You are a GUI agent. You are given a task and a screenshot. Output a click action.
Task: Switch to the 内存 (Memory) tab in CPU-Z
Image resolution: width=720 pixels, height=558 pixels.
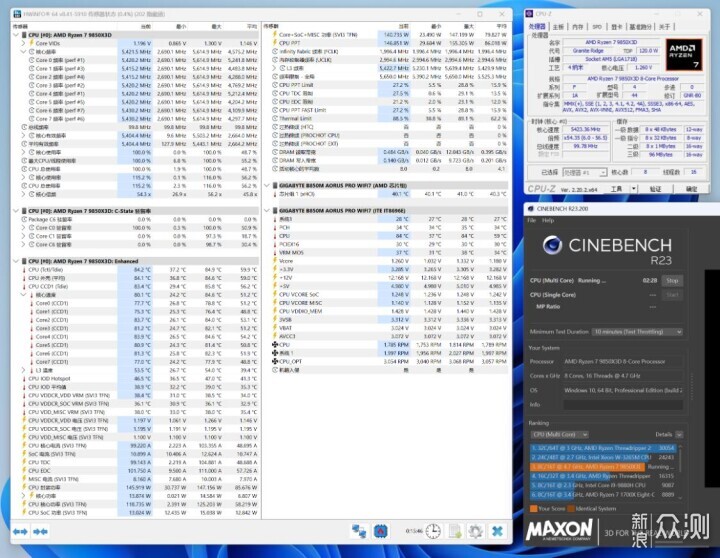pyautogui.click(x=577, y=27)
